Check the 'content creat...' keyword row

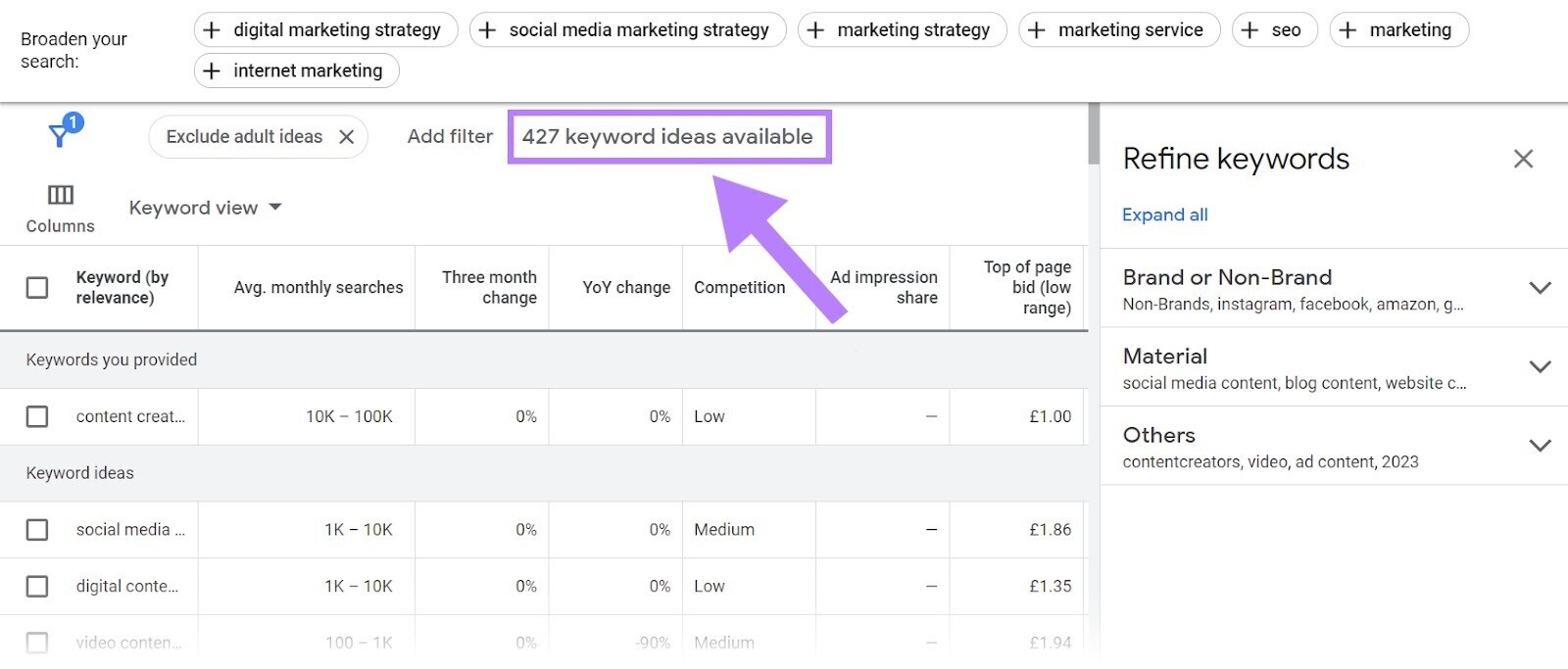[x=37, y=416]
